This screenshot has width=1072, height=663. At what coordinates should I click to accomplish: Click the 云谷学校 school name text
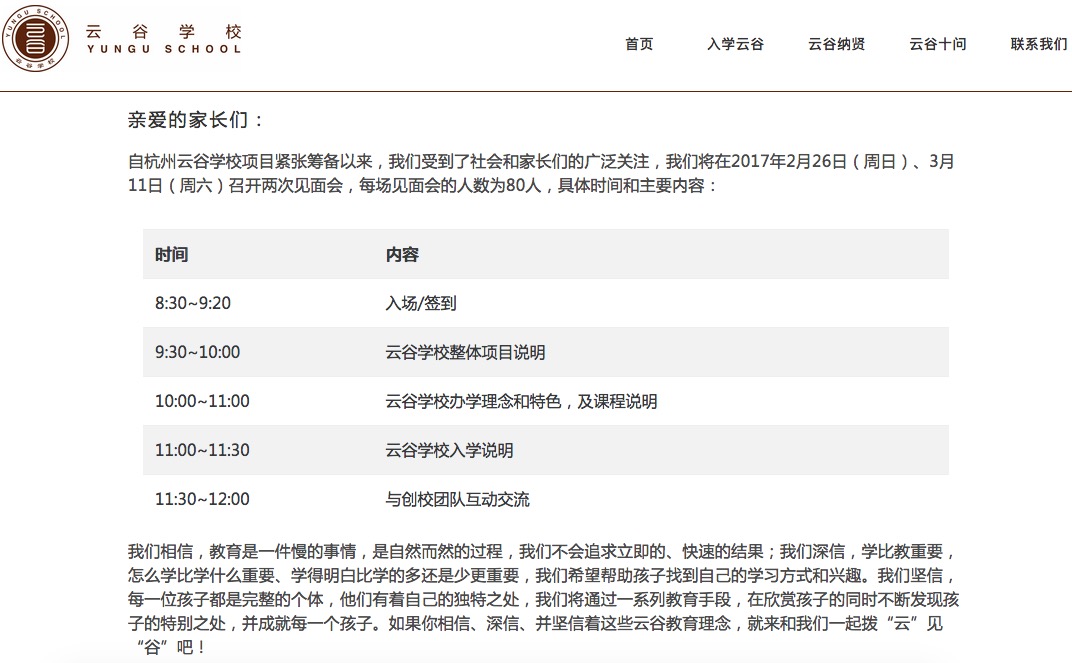coord(164,32)
